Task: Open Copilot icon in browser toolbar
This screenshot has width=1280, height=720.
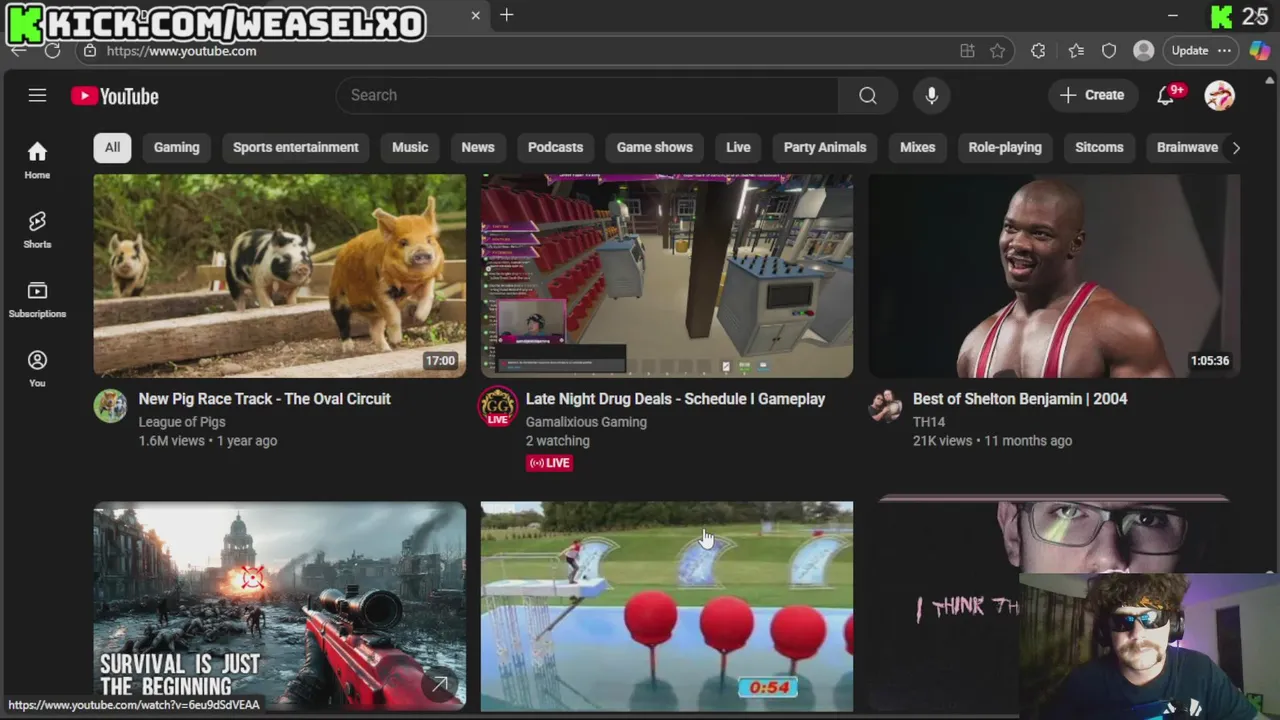Action: tap(1259, 51)
